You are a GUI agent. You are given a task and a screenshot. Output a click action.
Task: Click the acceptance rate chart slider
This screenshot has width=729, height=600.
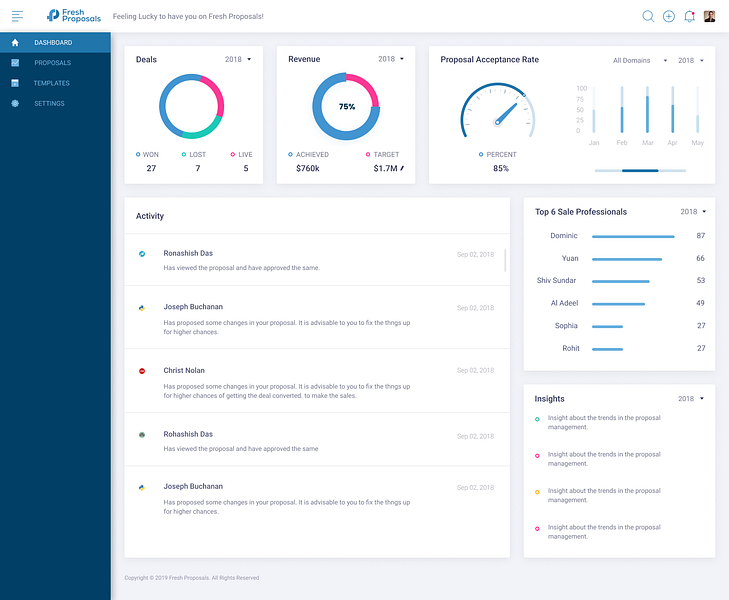pyautogui.click(x=640, y=171)
